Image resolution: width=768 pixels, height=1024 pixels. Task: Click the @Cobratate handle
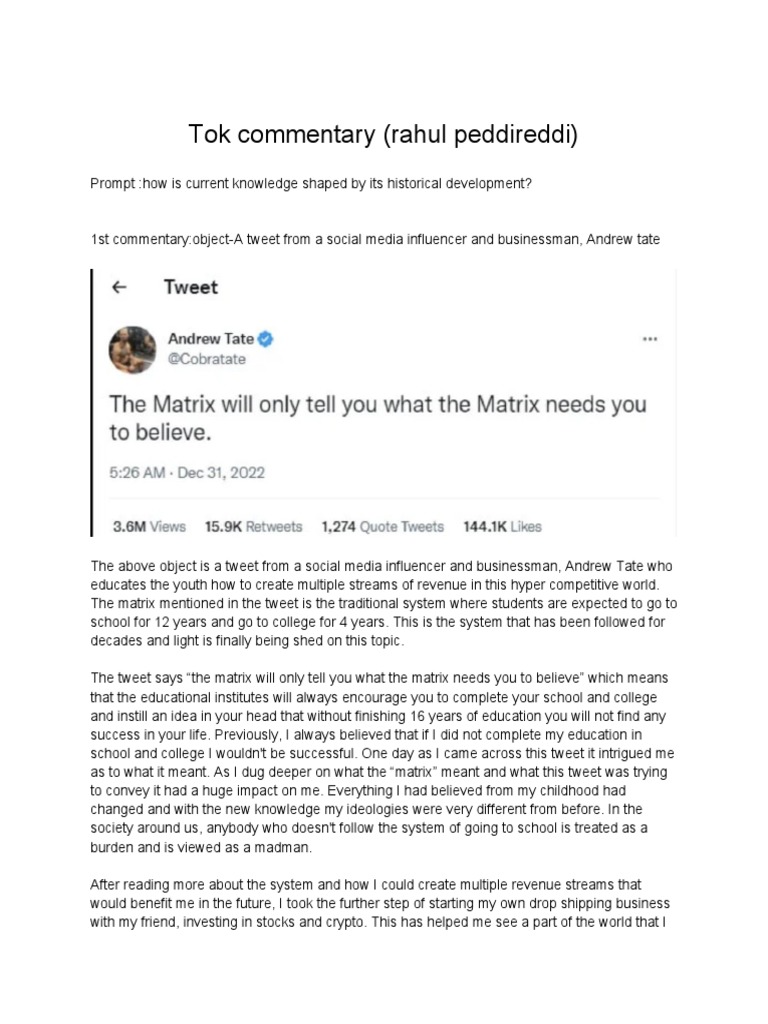click(207, 358)
